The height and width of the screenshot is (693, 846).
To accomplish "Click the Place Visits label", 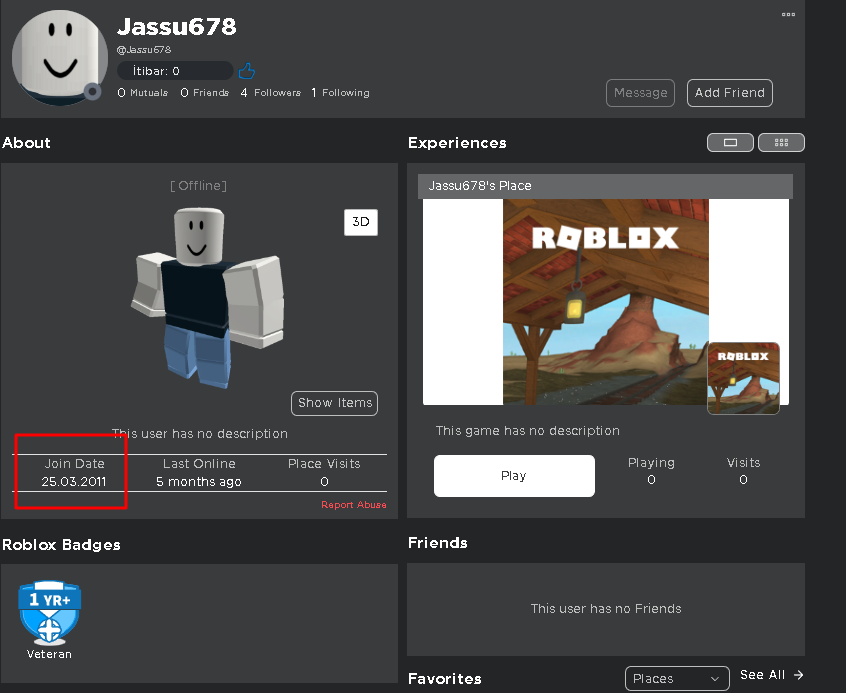I will pyautogui.click(x=324, y=464).
